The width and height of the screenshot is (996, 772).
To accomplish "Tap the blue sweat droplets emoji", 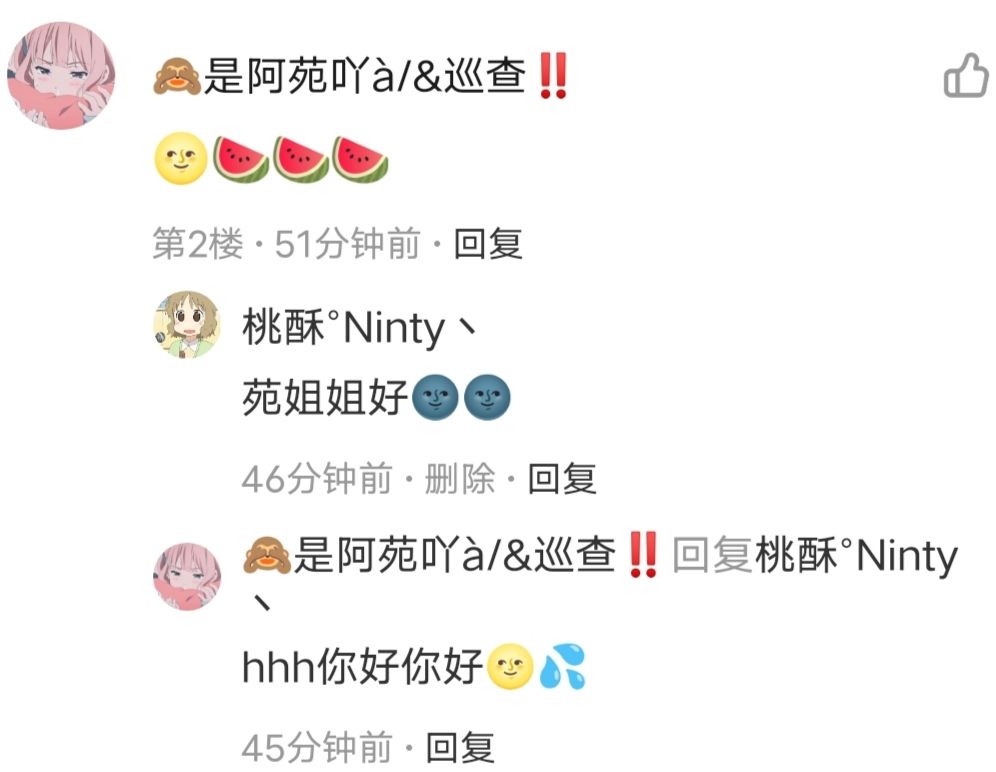I will 562,667.
